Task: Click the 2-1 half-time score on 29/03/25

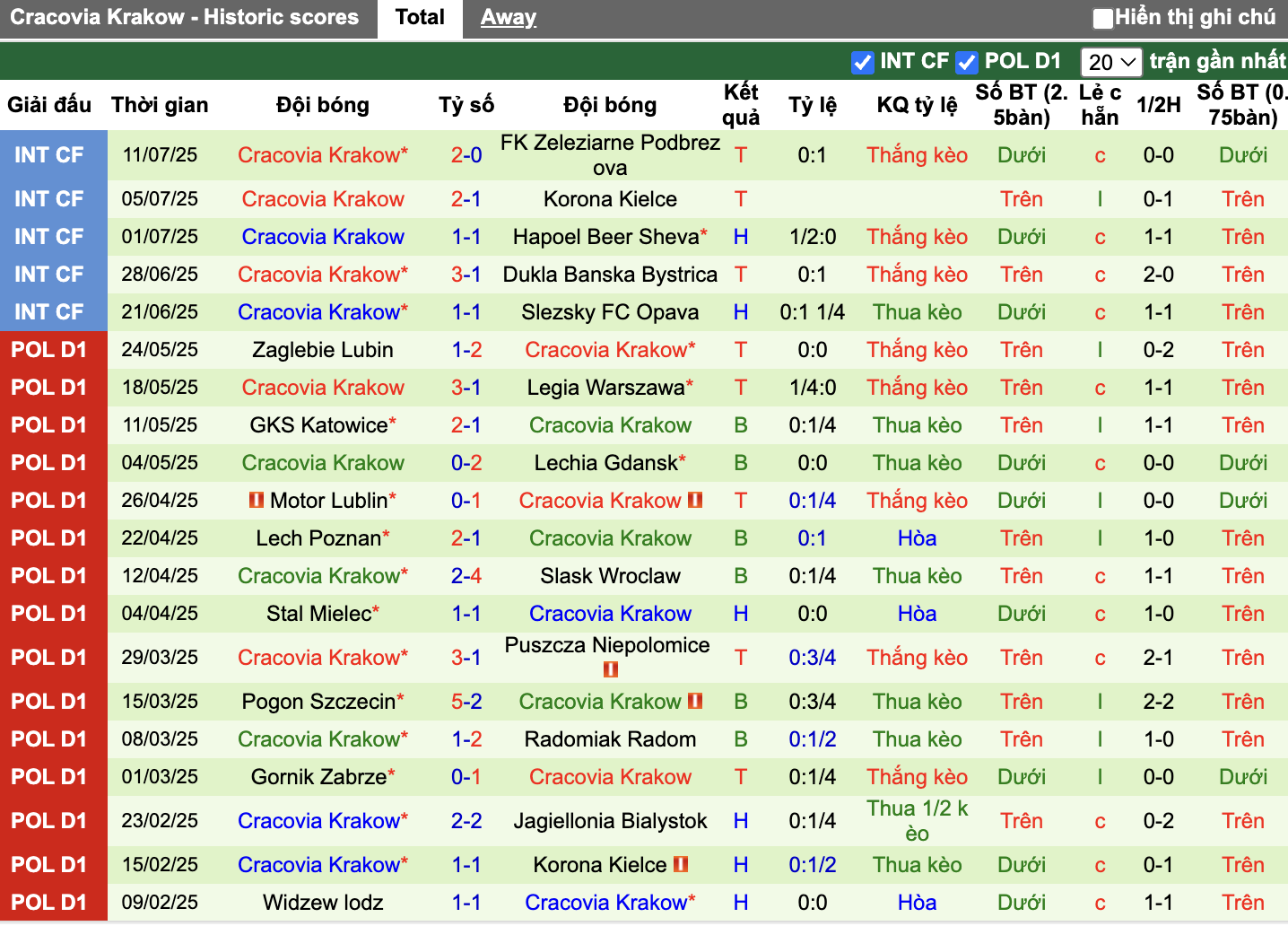Action: [x=1159, y=658]
